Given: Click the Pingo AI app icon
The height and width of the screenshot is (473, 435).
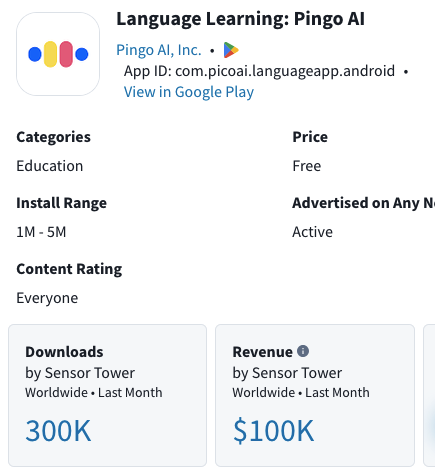Looking at the screenshot, I should tap(58, 54).
